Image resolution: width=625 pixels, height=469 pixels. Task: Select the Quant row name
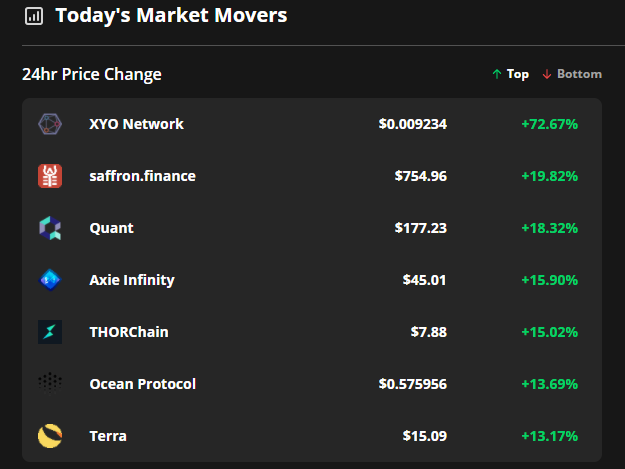(x=111, y=228)
